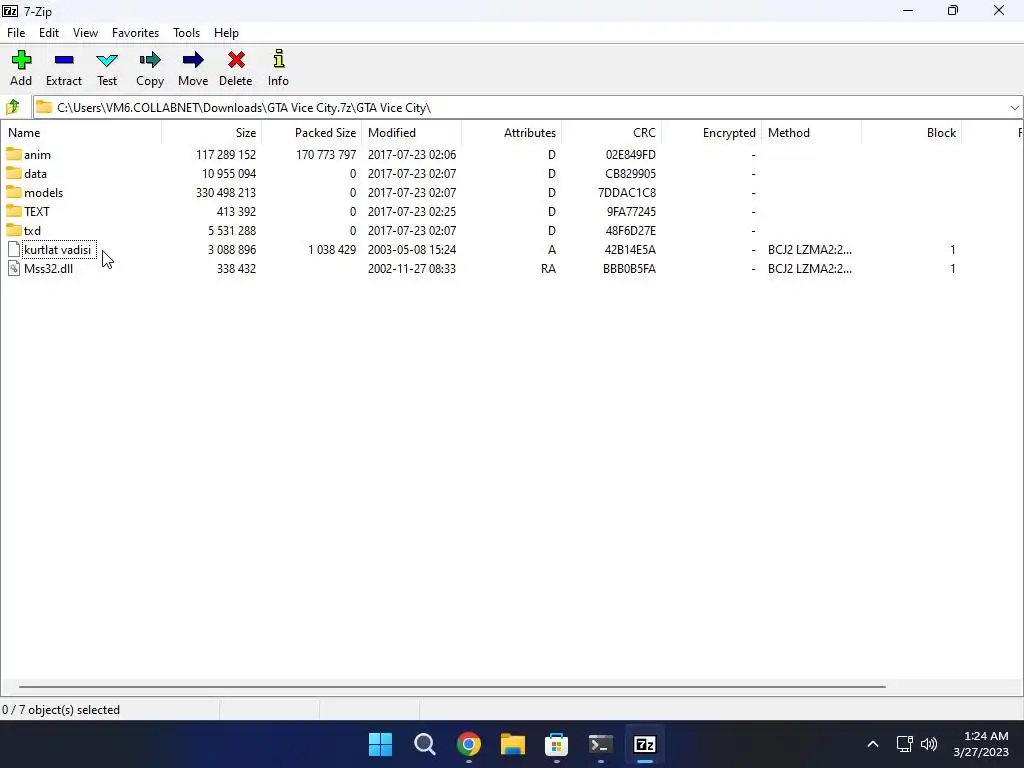Viewport: 1024px width, 768px height.
Task: Sort by the Packed Size column header
Action: [x=312, y=133]
